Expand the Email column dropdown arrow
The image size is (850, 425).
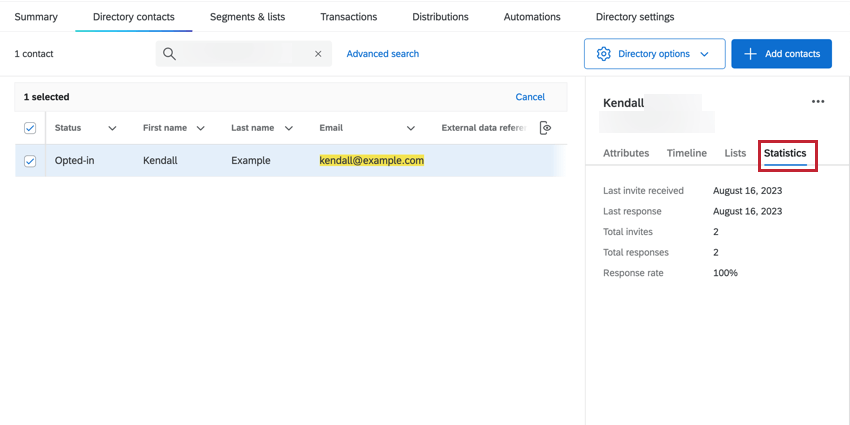[x=411, y=128]
